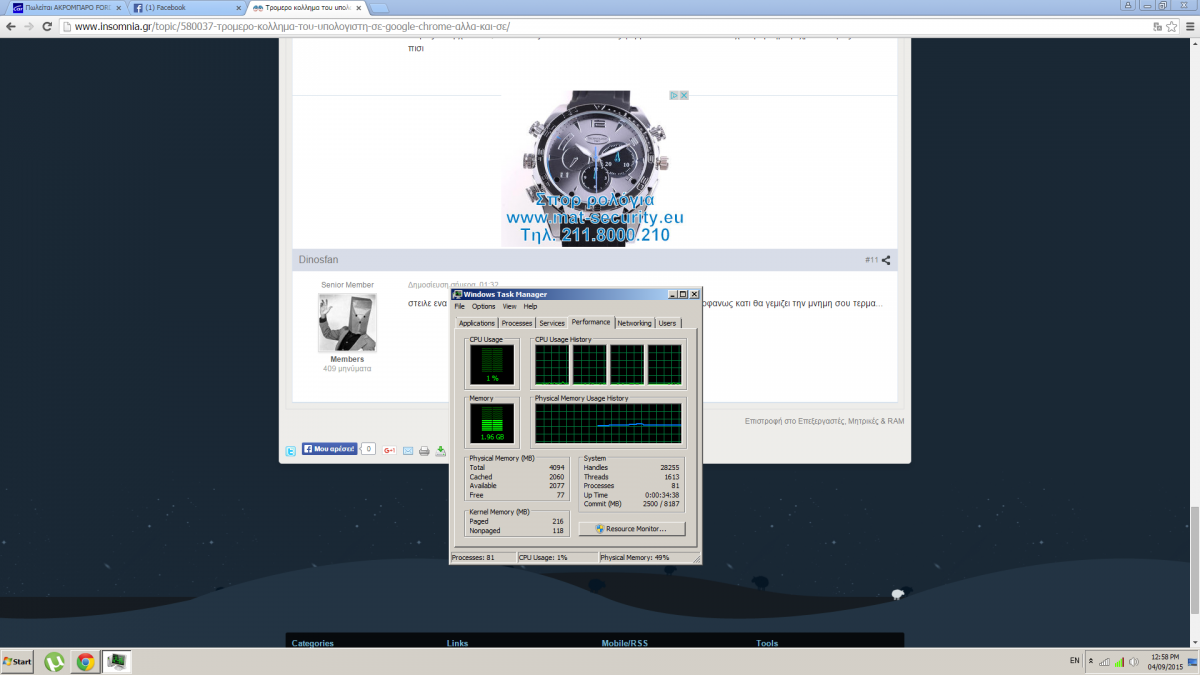Image resolution: width=1200 pixels, height=675 pixels.
Task: Click 'Processes: 81' in status bar
Action: pyautogui.click(x=473, y=557)
